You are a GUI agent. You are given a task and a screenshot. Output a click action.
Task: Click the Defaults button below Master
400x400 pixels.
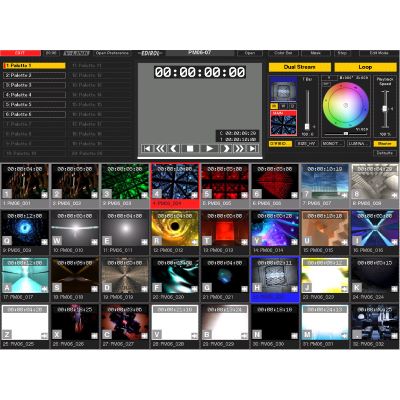385,153
